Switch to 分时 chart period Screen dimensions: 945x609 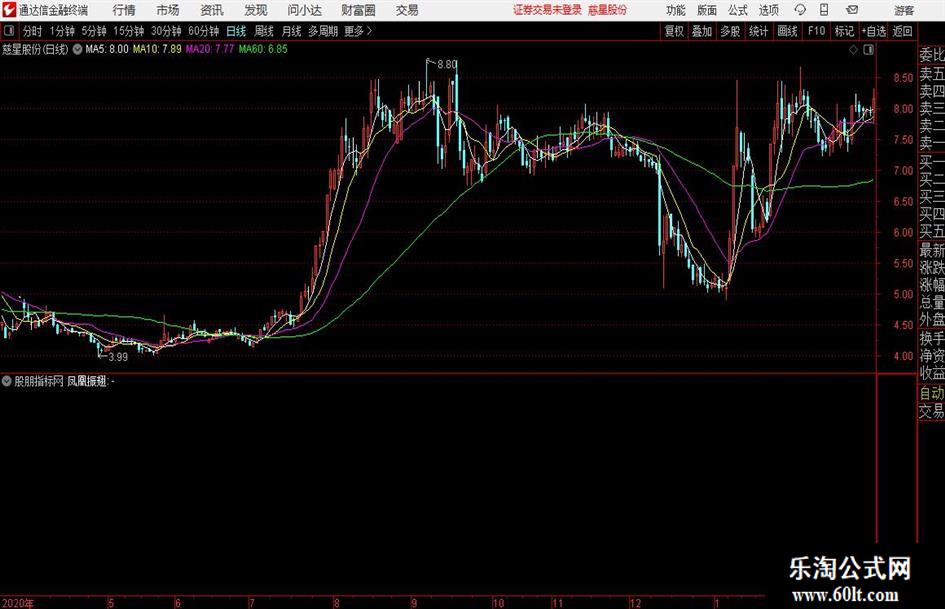coord(33,31)
